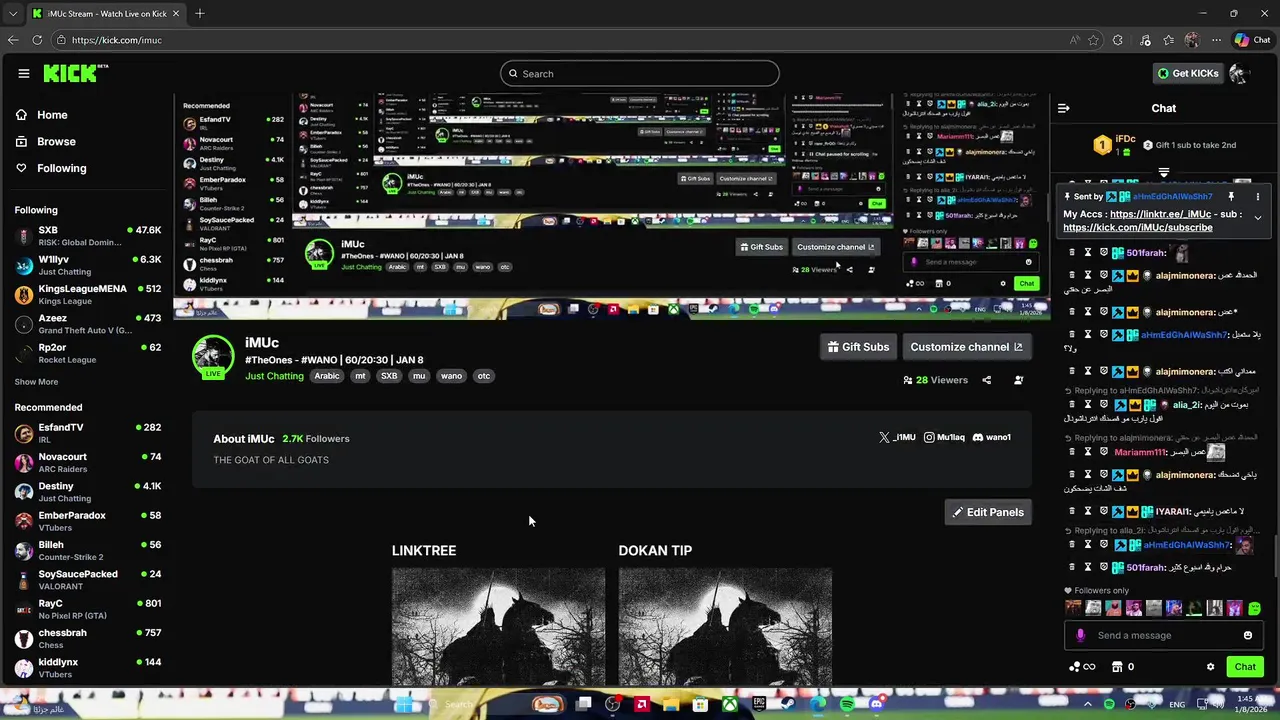
Task: Open new browser tab with plus icon
Action: 200,13
